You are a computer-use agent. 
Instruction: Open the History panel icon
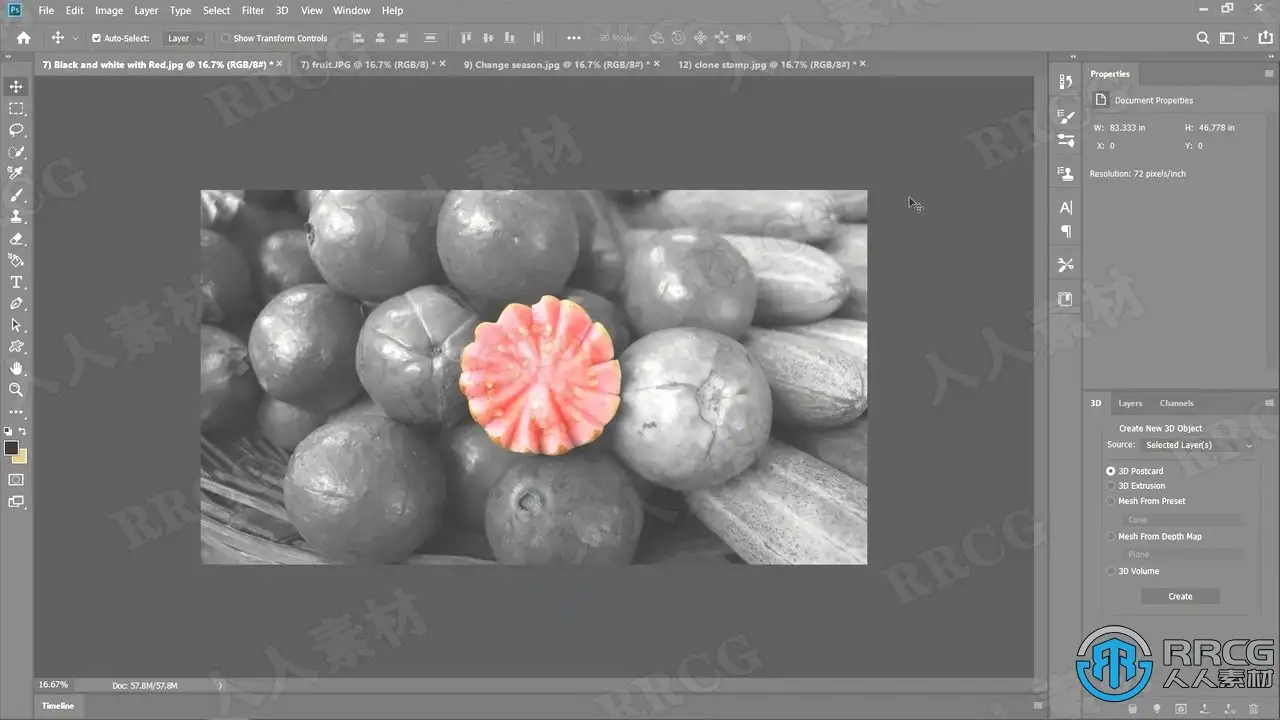1065,82
